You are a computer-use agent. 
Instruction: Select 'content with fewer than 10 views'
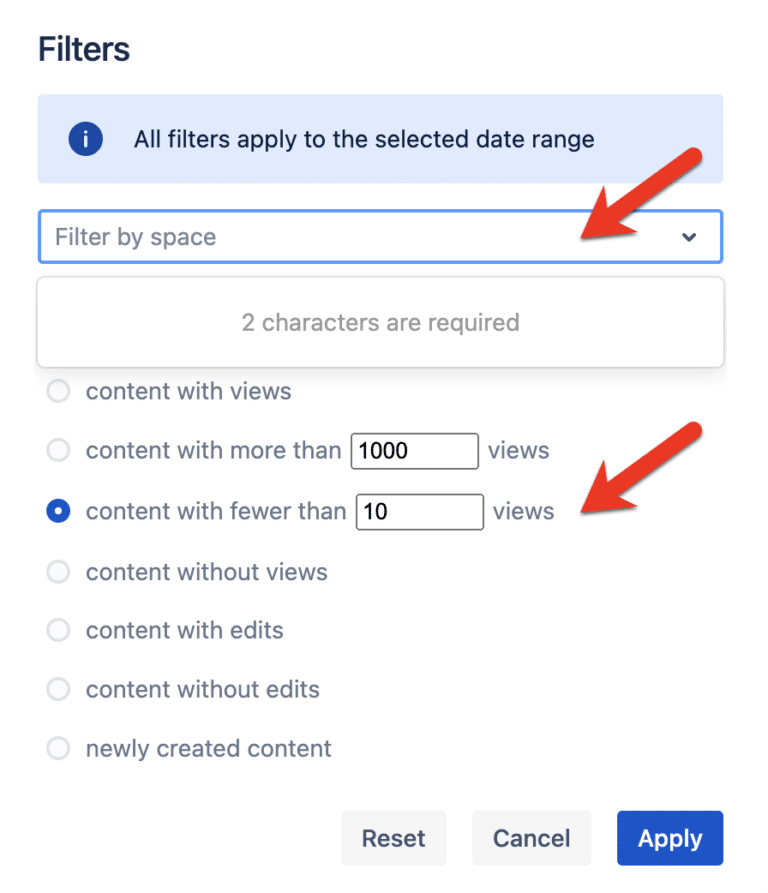point(58,511)
